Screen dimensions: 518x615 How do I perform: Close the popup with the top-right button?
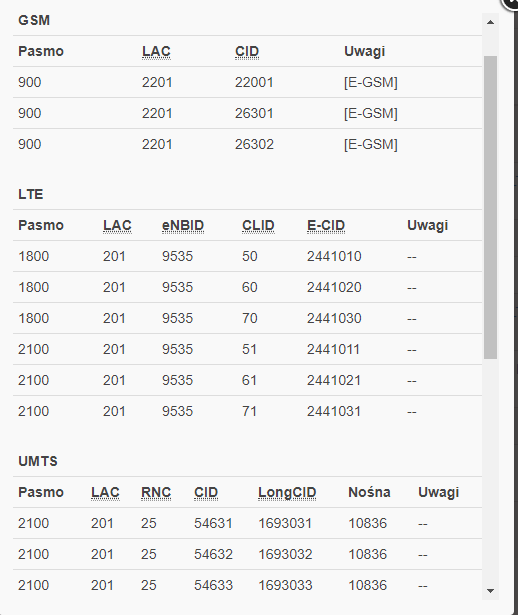click(x=511, y=4)
